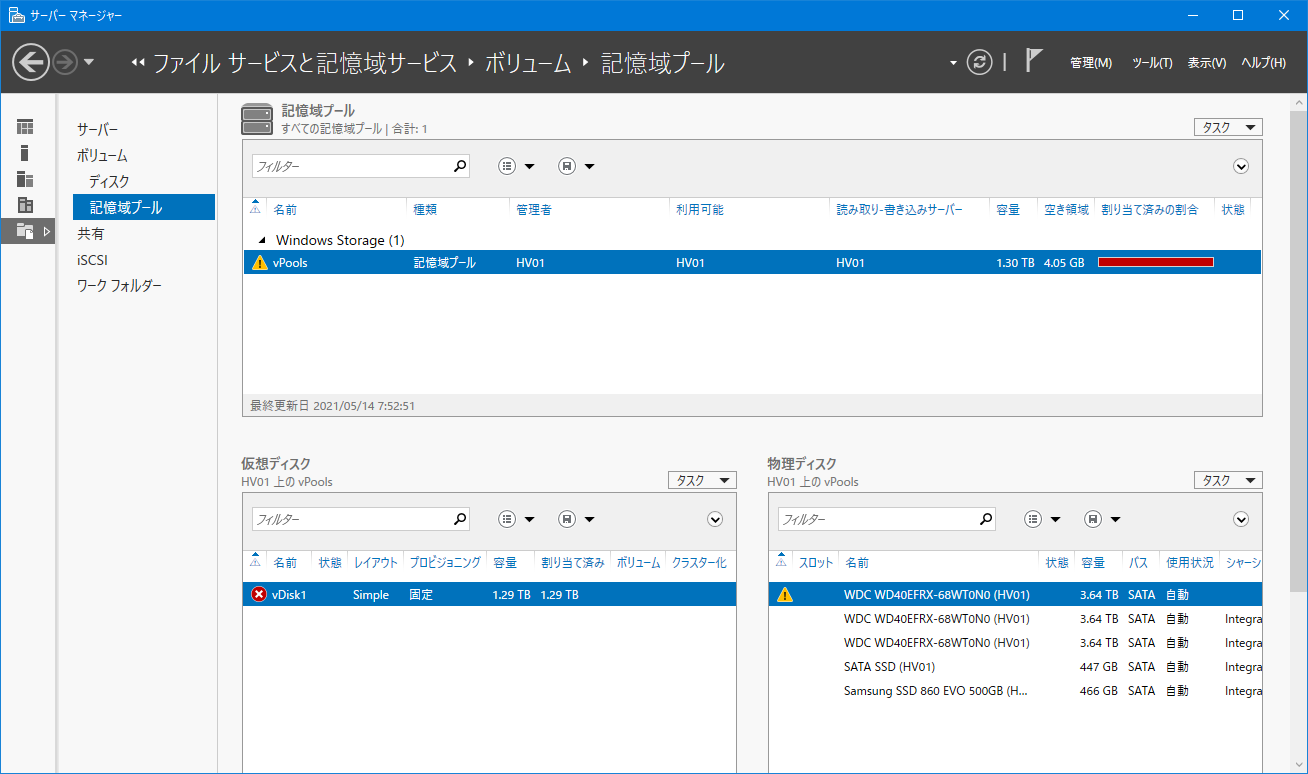1308x774 pixels.
Task: Click the list view options icon in physical disk panel
Action: click(1033, 519)
